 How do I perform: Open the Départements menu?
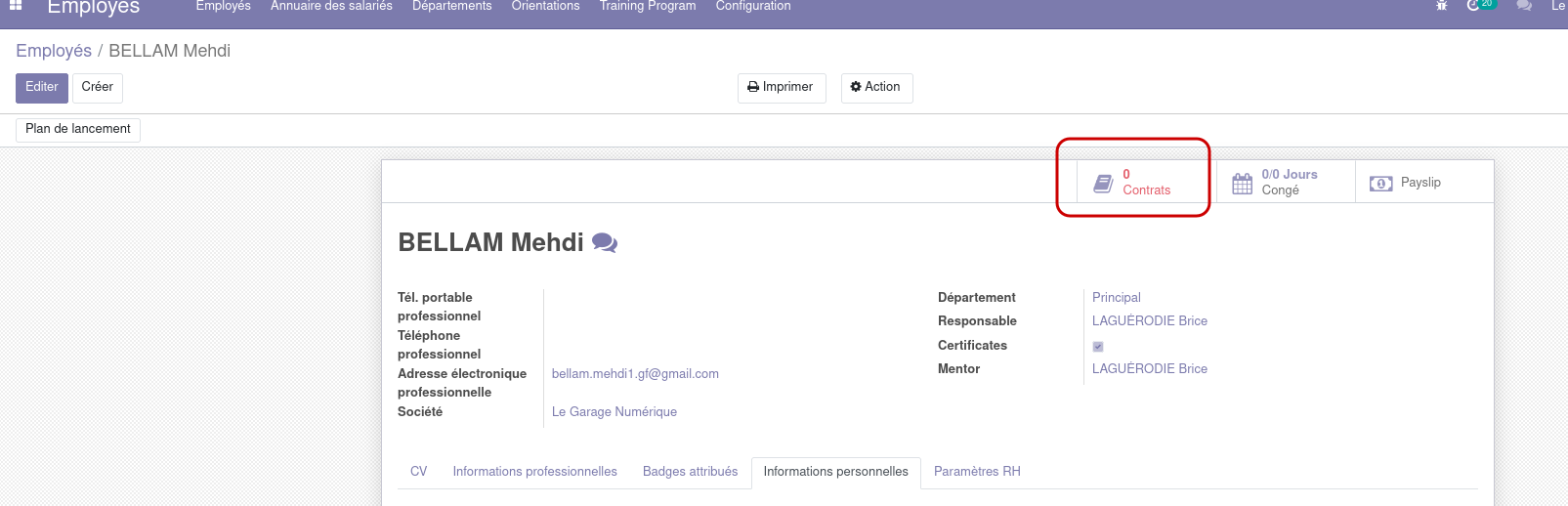click(452, 6)
